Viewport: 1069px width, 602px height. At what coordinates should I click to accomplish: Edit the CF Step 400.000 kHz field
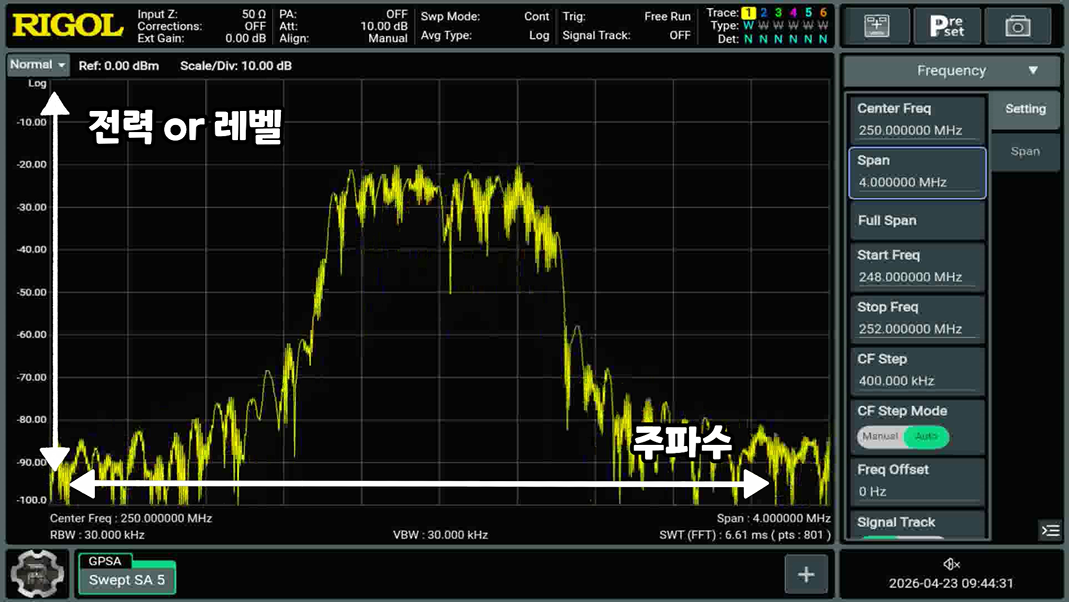(917, 370)
